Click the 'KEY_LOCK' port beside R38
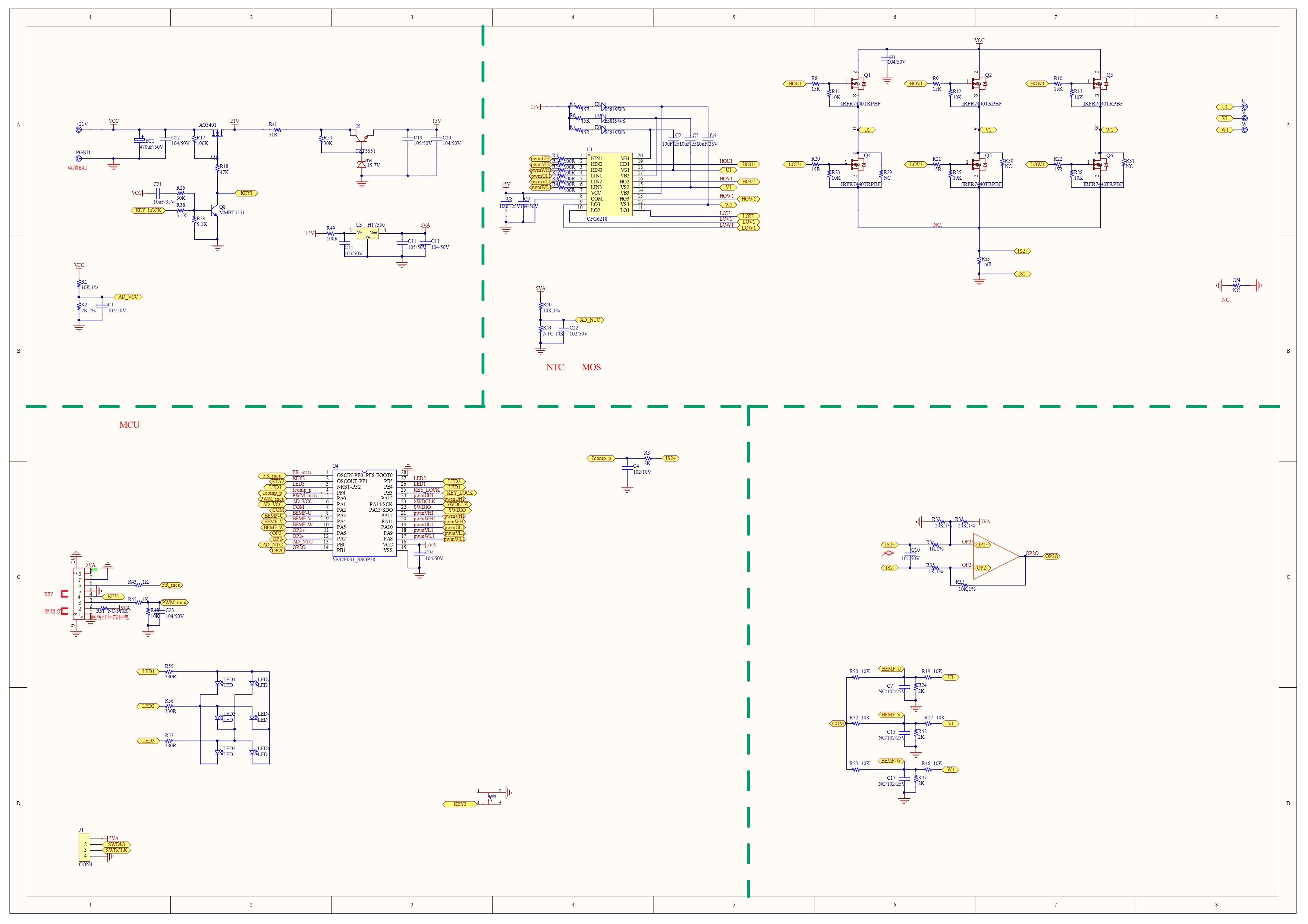 149,211
